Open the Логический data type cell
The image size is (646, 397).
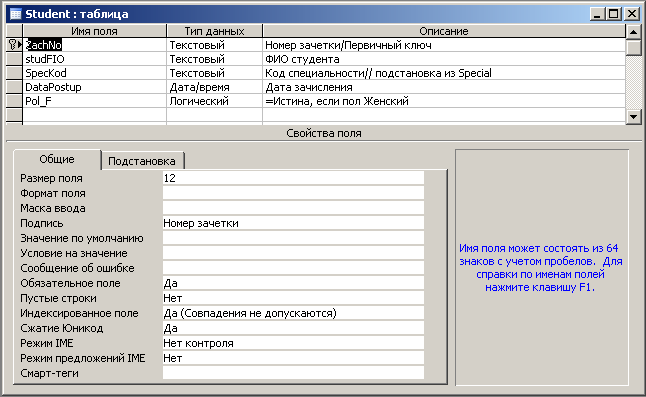(x=215, y=101)
